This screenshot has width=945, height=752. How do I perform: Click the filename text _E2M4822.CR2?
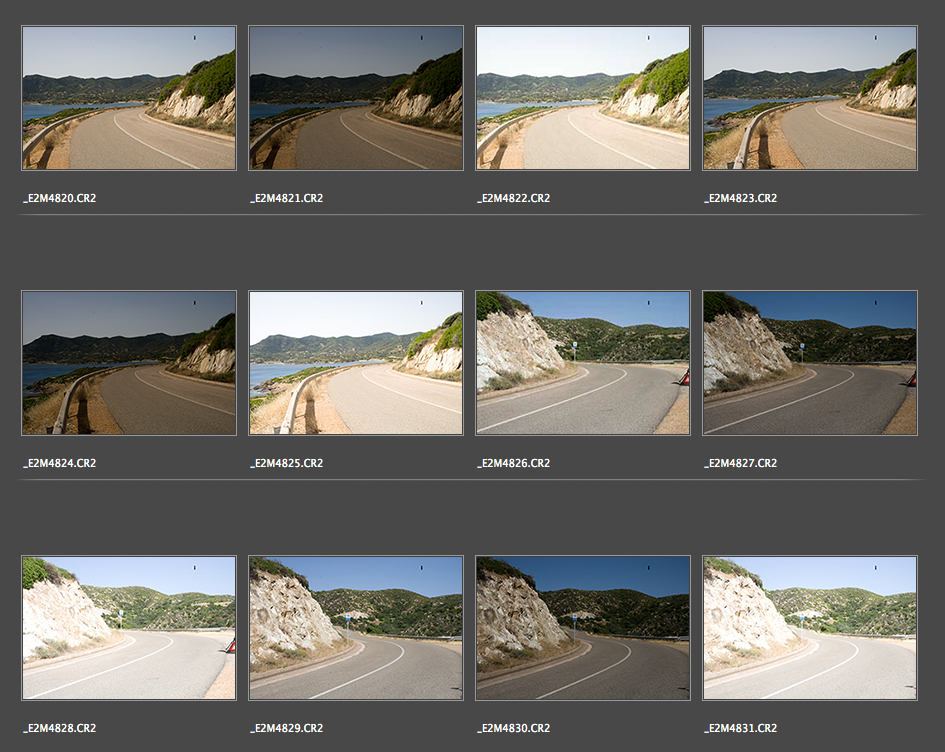pyautogui.click(x=513, y=198)
